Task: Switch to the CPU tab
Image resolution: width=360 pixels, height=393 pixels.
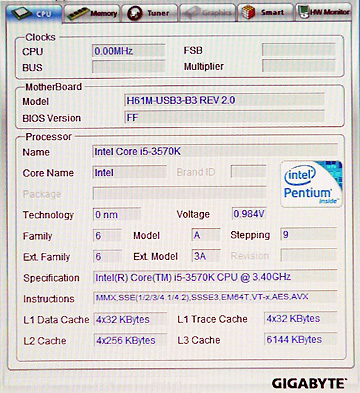Action: point(34,14)
